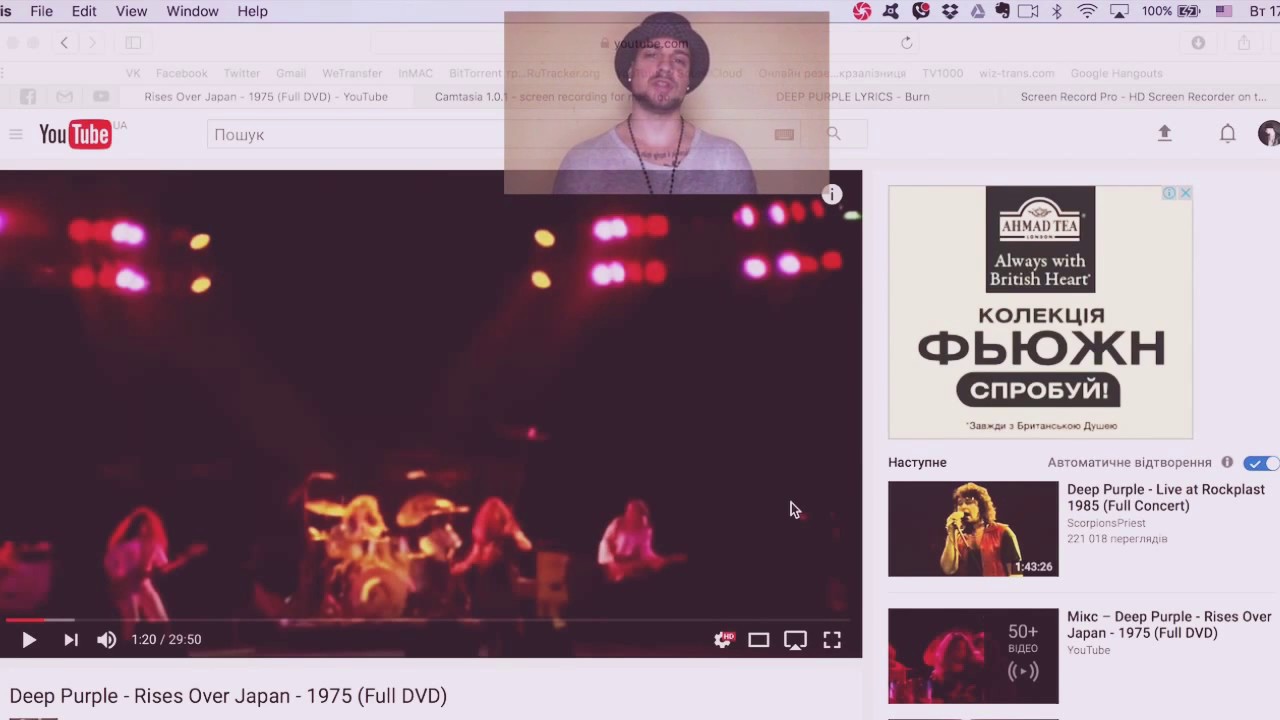Show the Safari sidebar

133,43
